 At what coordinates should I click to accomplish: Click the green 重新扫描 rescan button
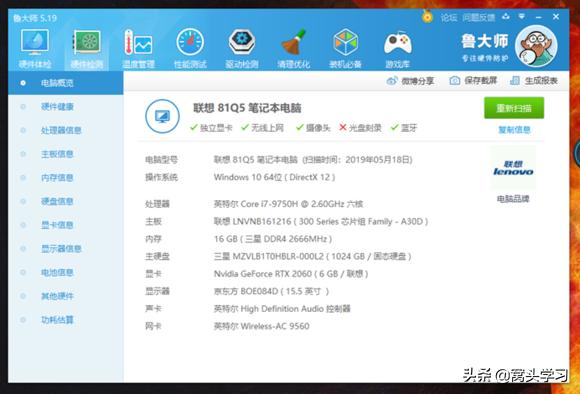coord(514,108)
